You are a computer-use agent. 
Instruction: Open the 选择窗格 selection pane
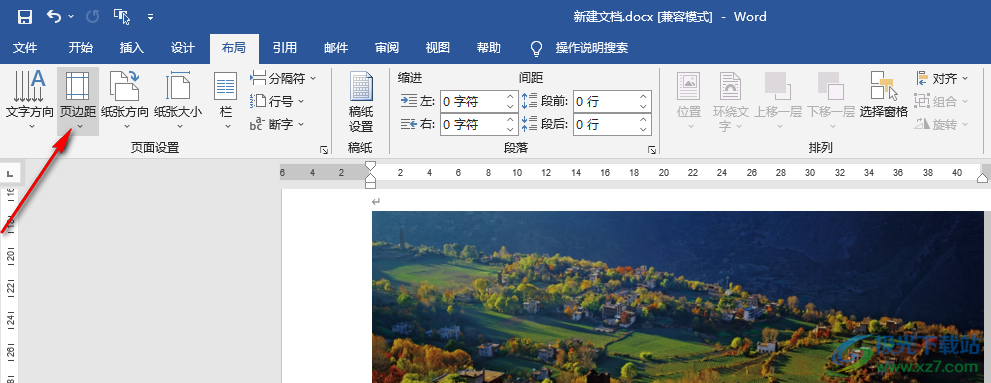(x=884, y=95)
